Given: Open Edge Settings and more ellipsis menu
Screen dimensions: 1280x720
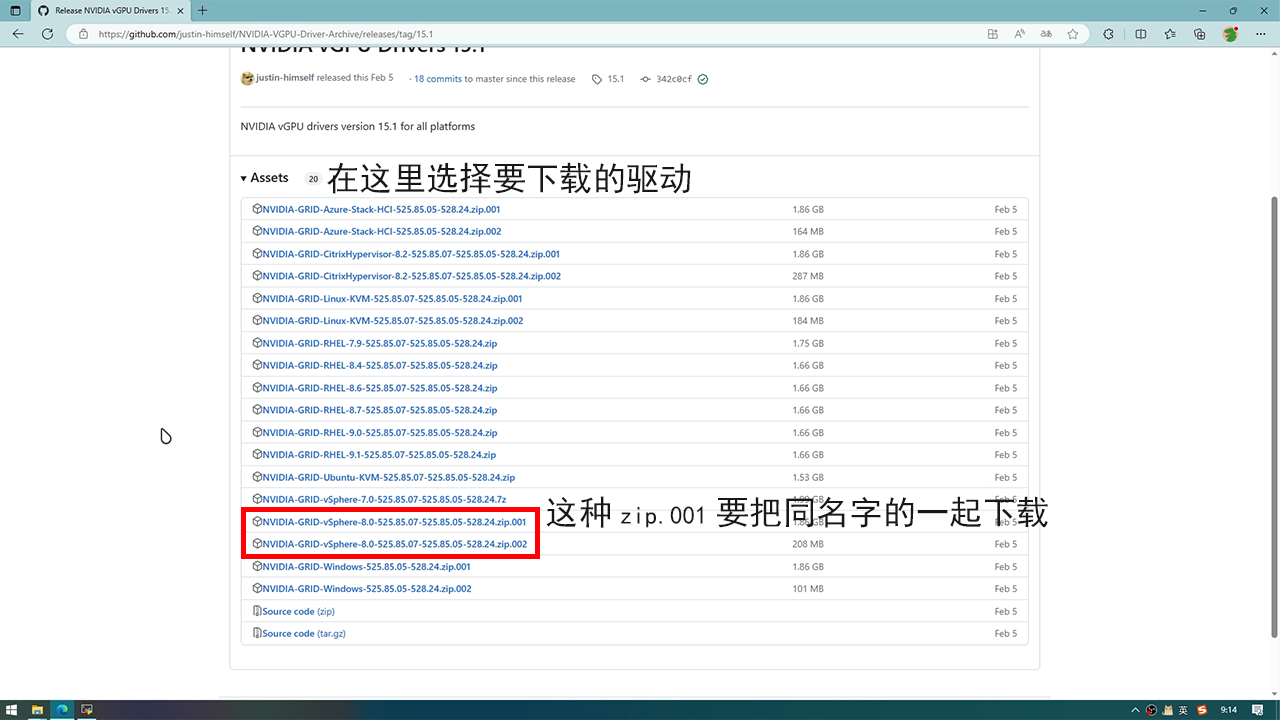Looking at the screenshot, I should pyautogui.click(x=1260, y=33).
